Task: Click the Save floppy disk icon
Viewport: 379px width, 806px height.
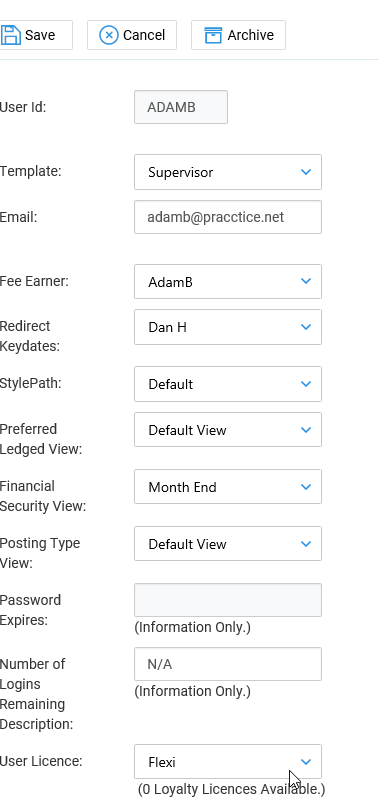Action: pos(10,35)
